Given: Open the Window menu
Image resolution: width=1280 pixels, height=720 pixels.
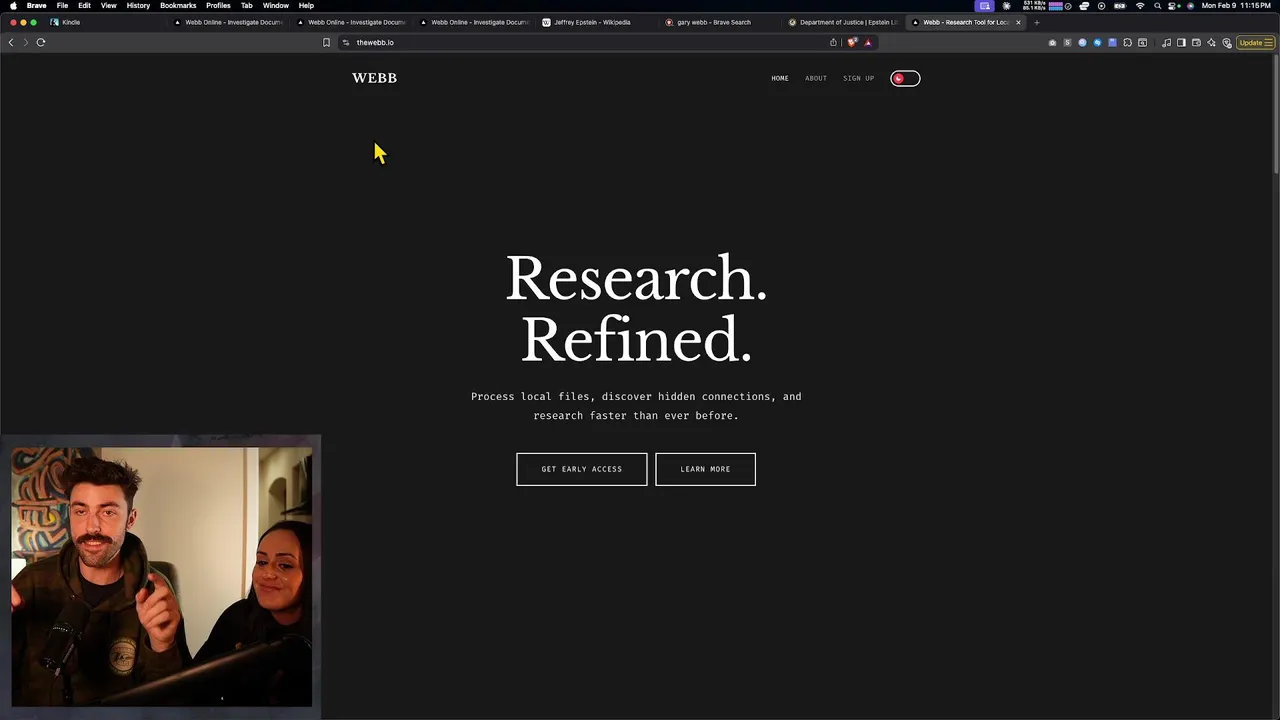Looking at the screenshot, I should tap(276, 6).
